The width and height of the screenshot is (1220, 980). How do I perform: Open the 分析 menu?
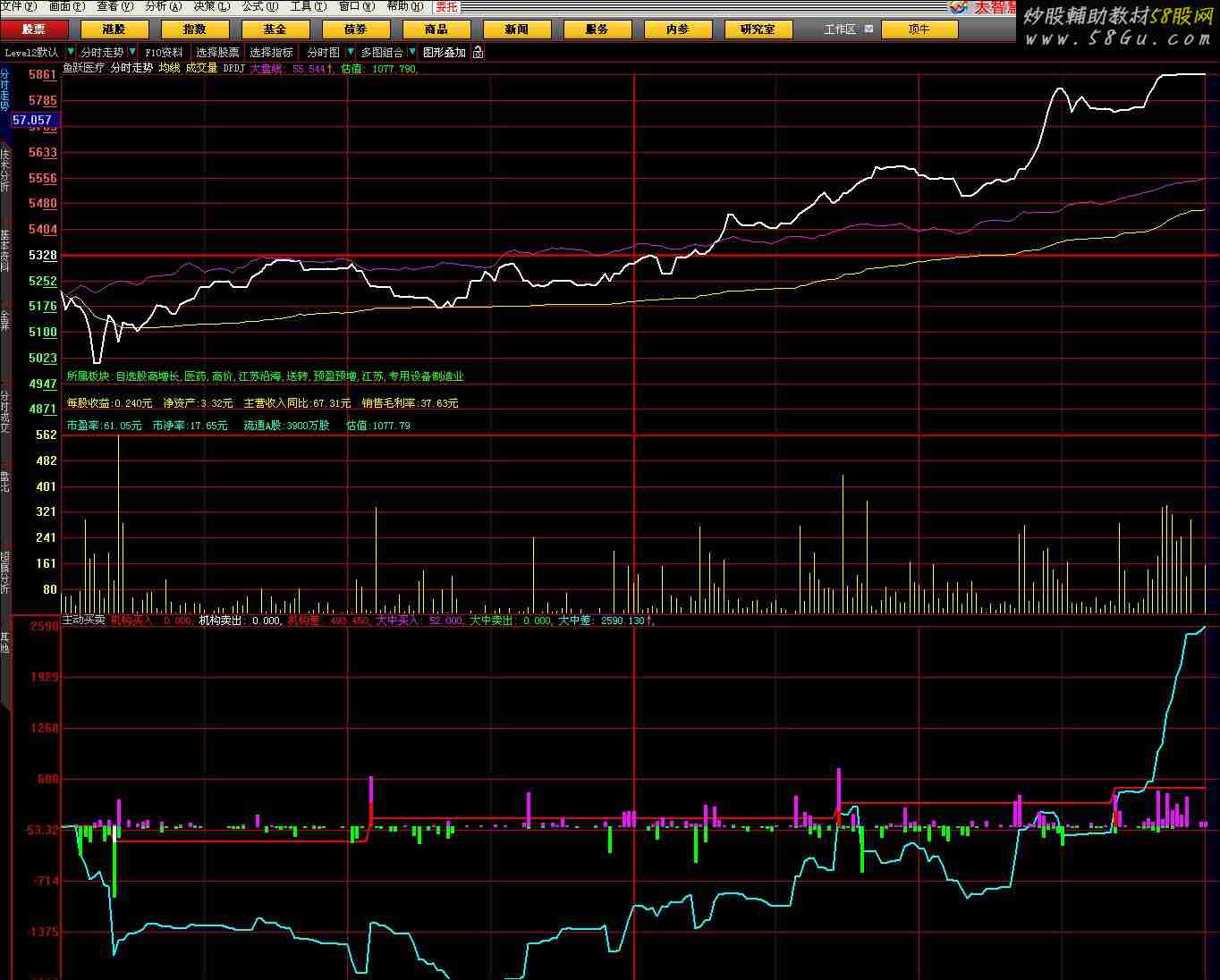162,5
